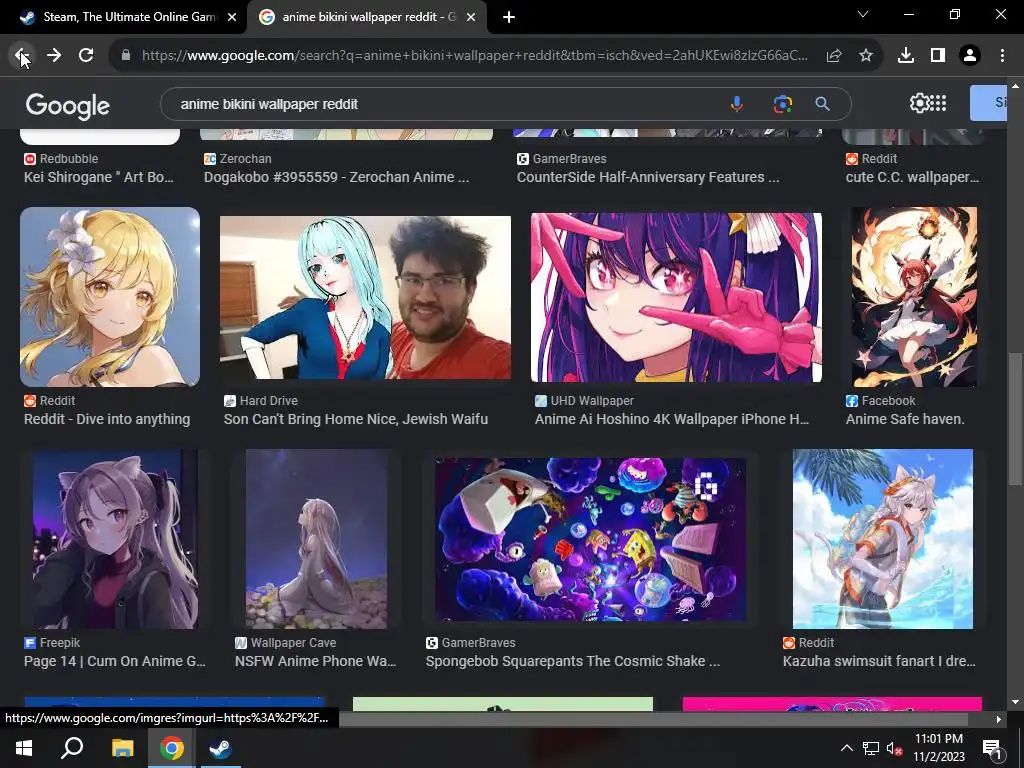Open network status tray icon

pos(871,748)
